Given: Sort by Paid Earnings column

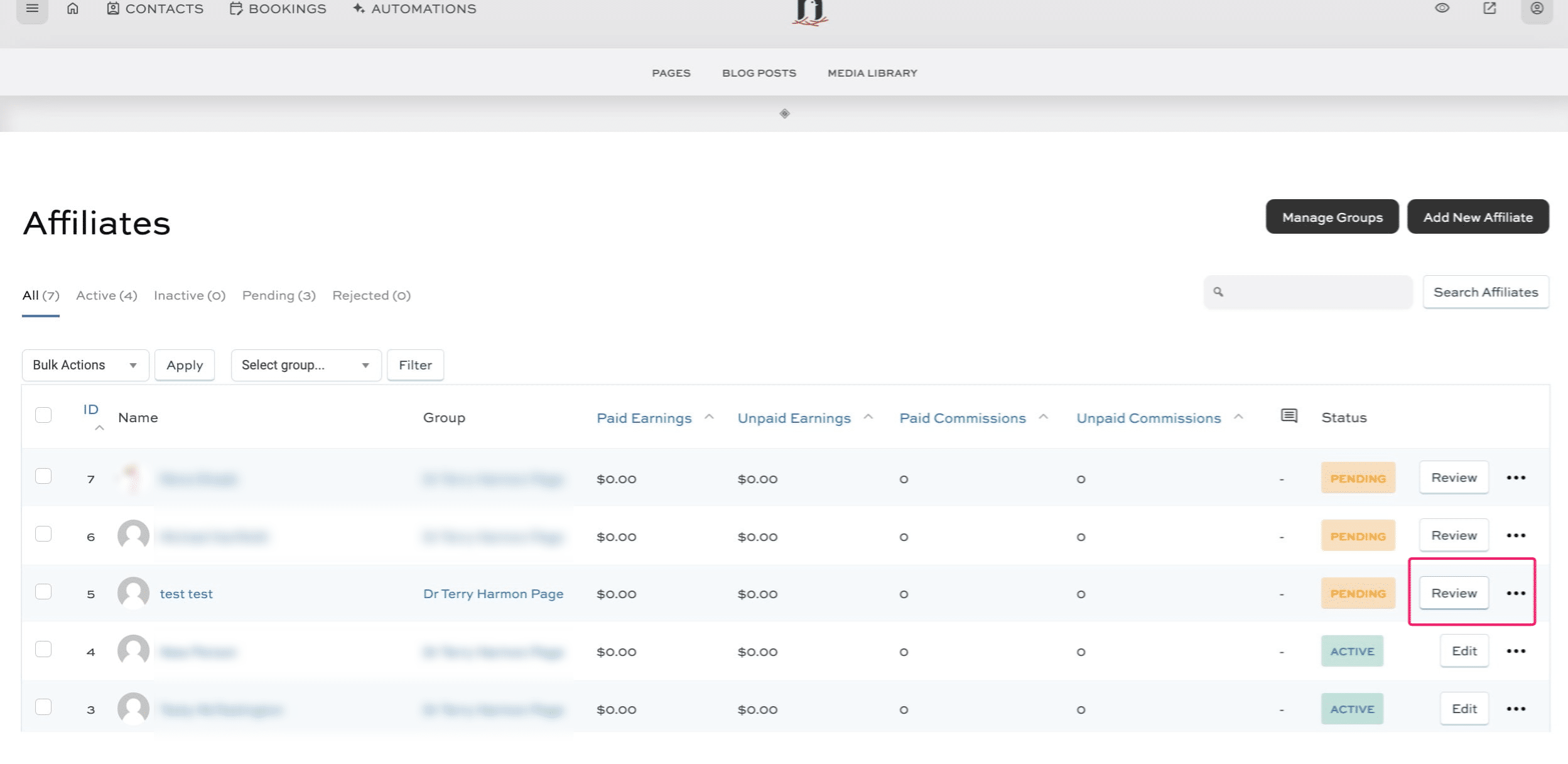Looking at the screenshot, I should (x=644, y=418).
